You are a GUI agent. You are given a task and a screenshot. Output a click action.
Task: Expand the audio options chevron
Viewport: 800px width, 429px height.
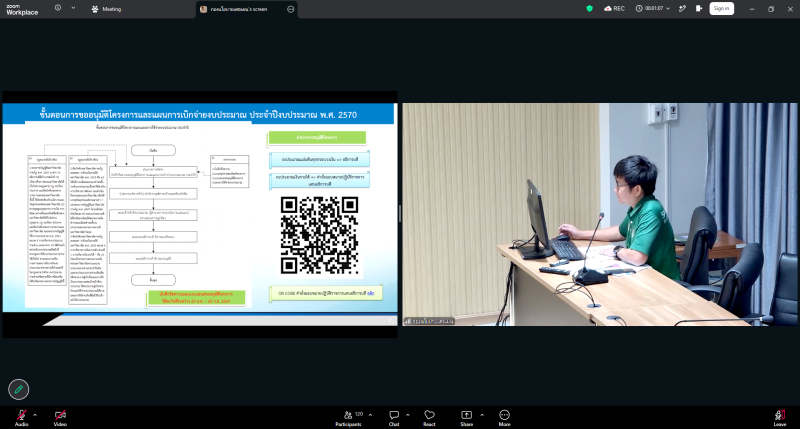click(35, 415)
